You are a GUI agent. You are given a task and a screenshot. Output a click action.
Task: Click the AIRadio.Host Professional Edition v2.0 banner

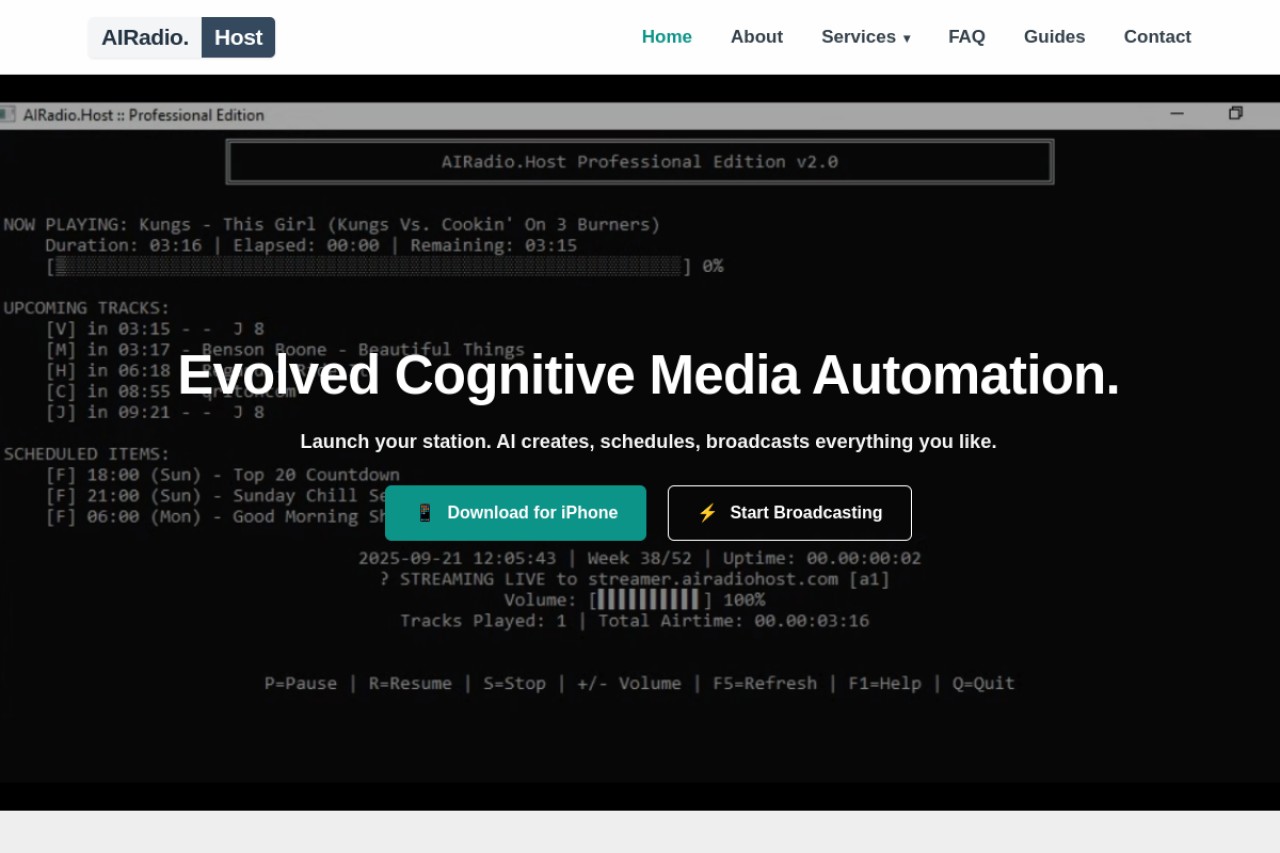[x=640, y=162]
